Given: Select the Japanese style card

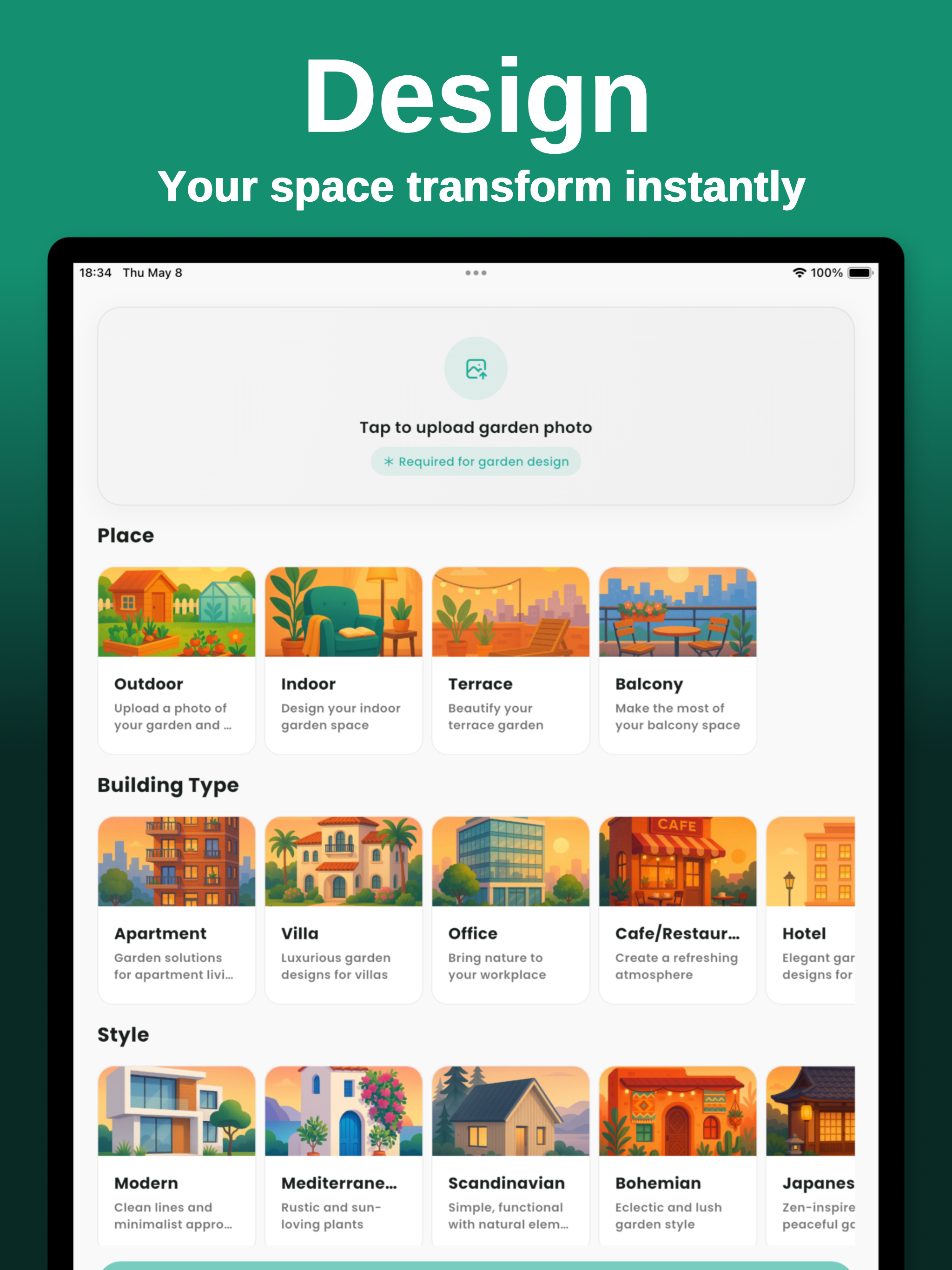Looking at the screenshot, I should [x=810, y=1155].
